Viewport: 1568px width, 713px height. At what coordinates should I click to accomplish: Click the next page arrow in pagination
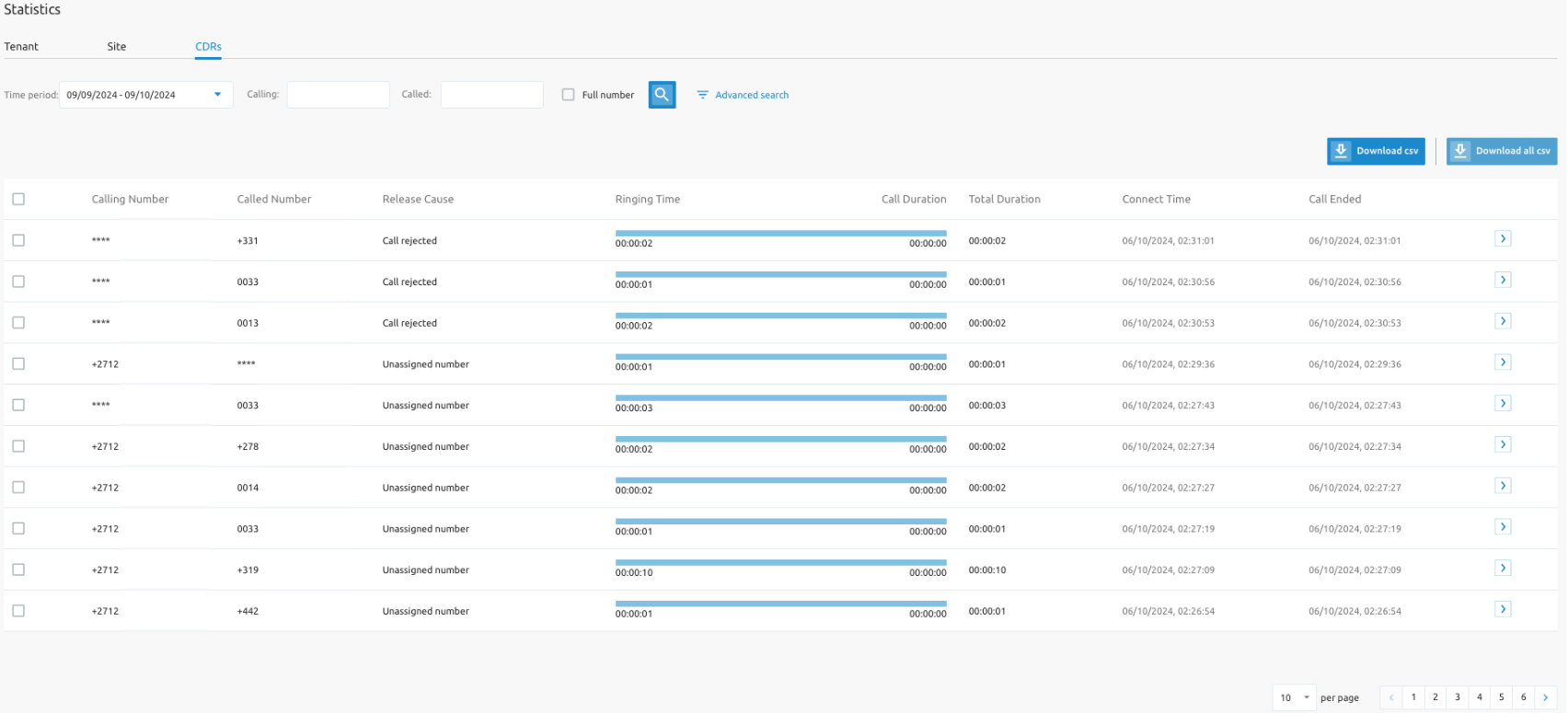pos(1546,697)
